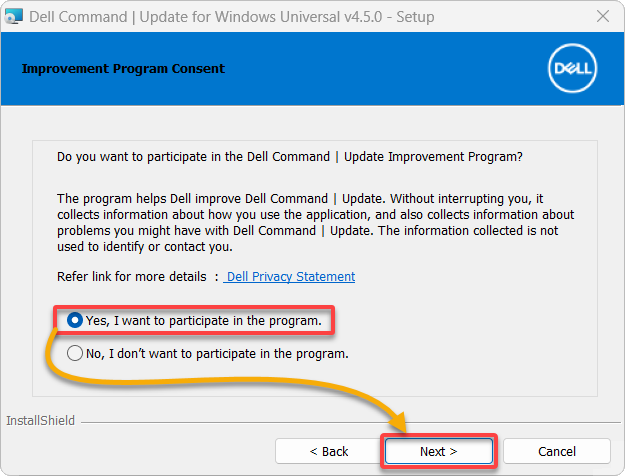The width and height of the screenshot is (625, 476).
Task: Click the InstallShield label
Action: click(40, 421)
